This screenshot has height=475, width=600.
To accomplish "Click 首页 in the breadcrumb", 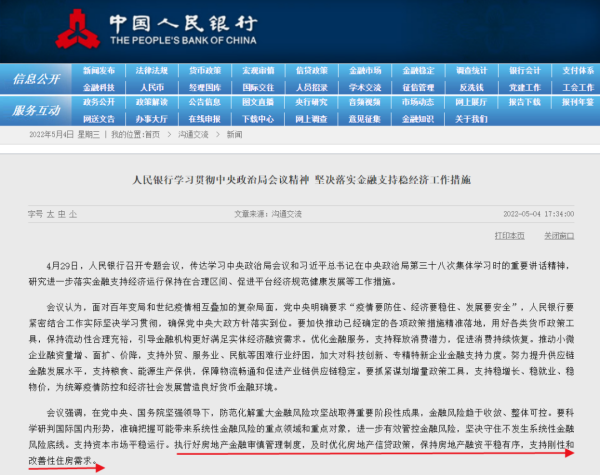I will click(x=152, y=133).
